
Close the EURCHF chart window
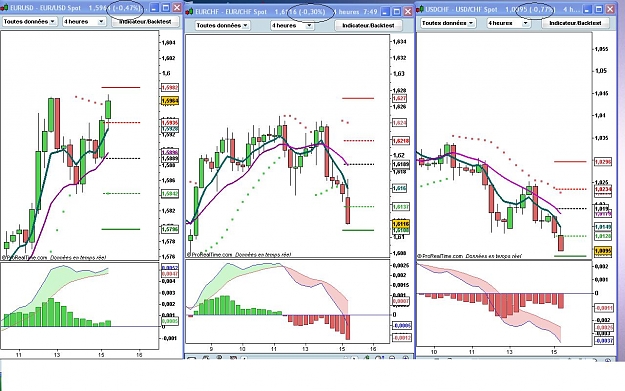[407, 12]
